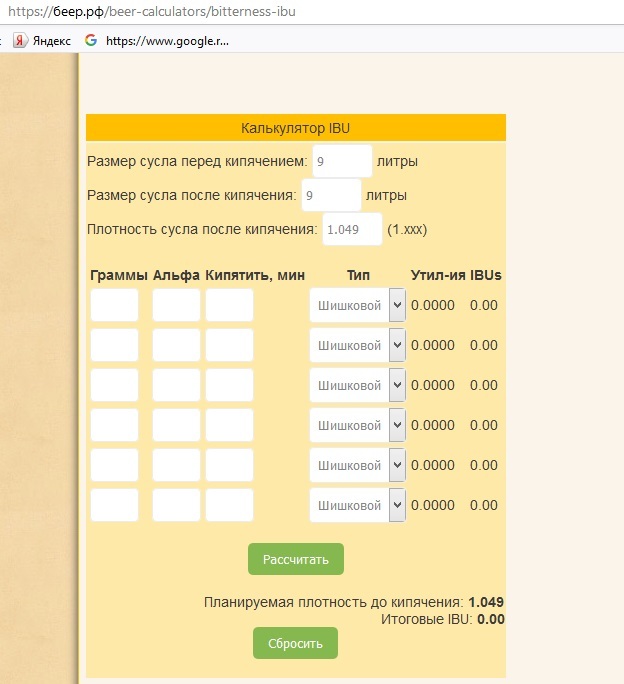Click the Yandex bookmark icon
The width and height of the screenshot is (624, 684).
(x=19, y=41)
